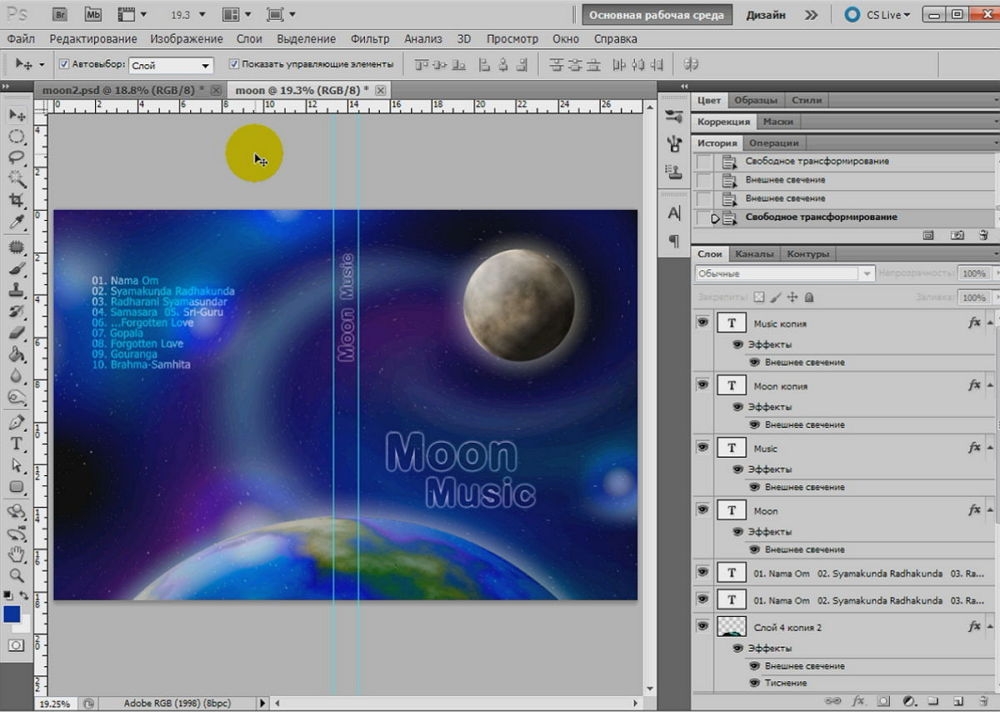Image resolution: width=1000 pixels, height=712 pixels.
Task: Select the Crop tool
Action: click(x=17, y=200)
